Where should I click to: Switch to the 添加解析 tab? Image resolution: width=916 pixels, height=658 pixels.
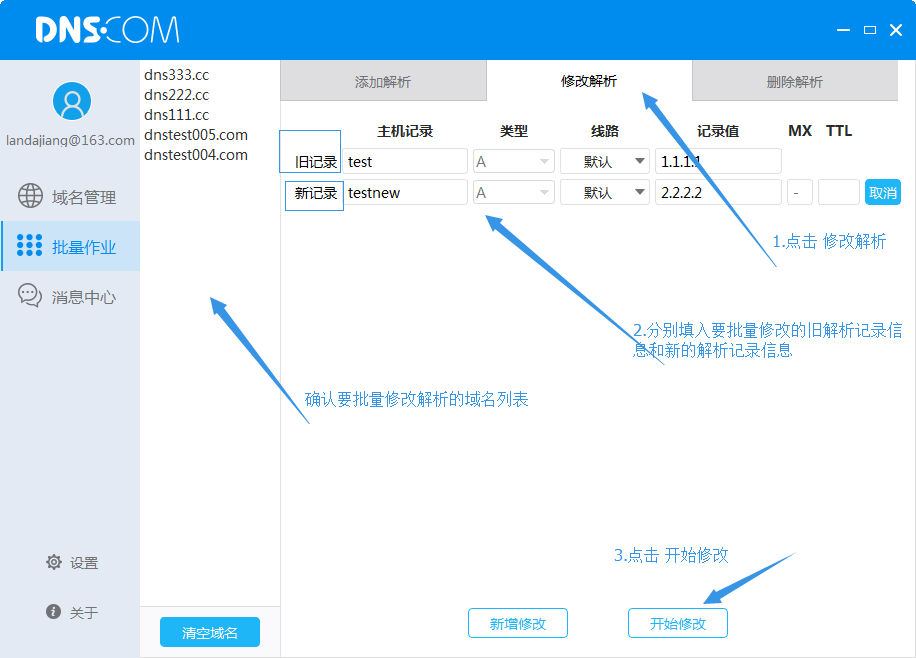[383, 82]
